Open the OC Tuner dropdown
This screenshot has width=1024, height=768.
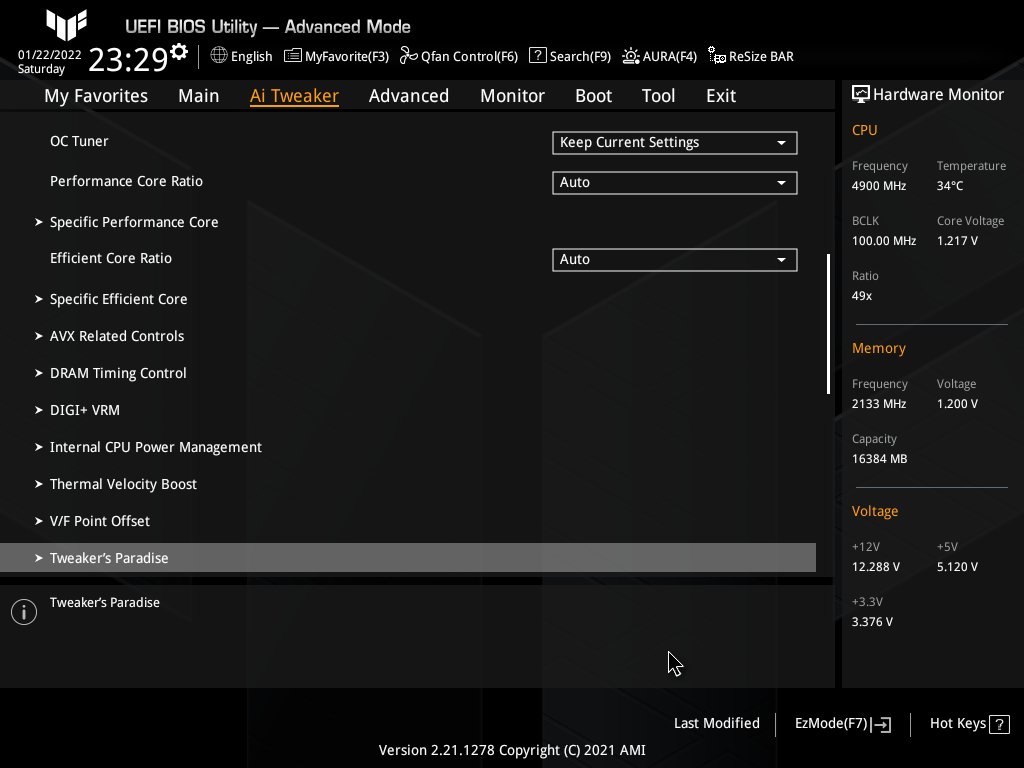pos(675,142)
